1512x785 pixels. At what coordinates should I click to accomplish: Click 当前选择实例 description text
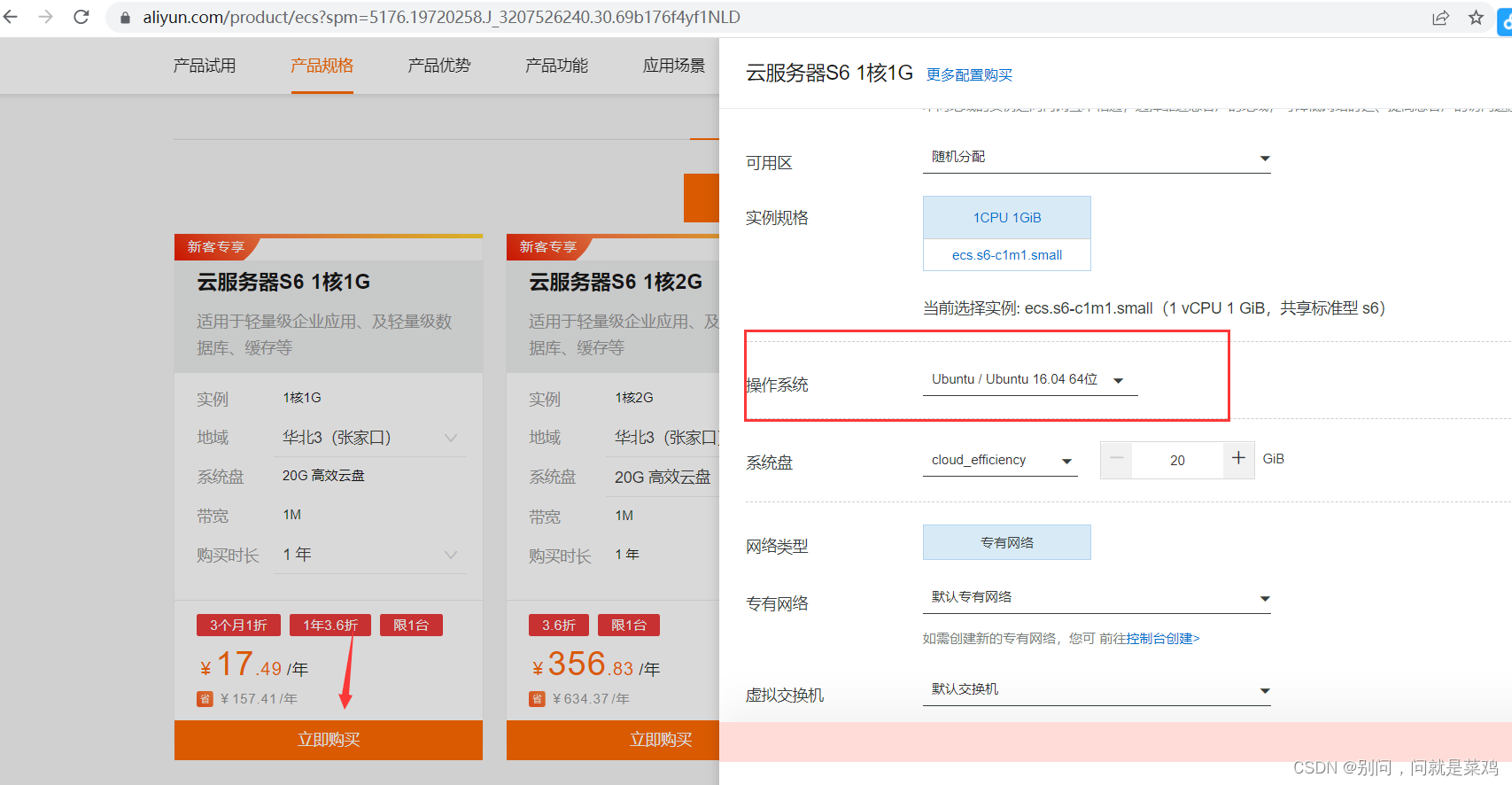point(1154,308)
